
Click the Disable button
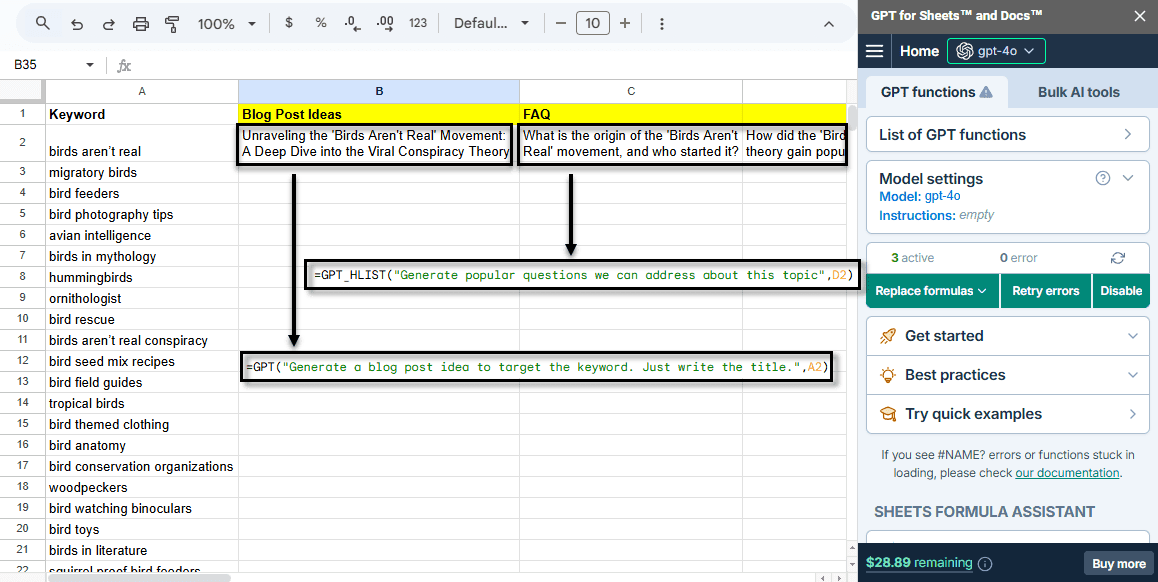tap(1120, 291)
